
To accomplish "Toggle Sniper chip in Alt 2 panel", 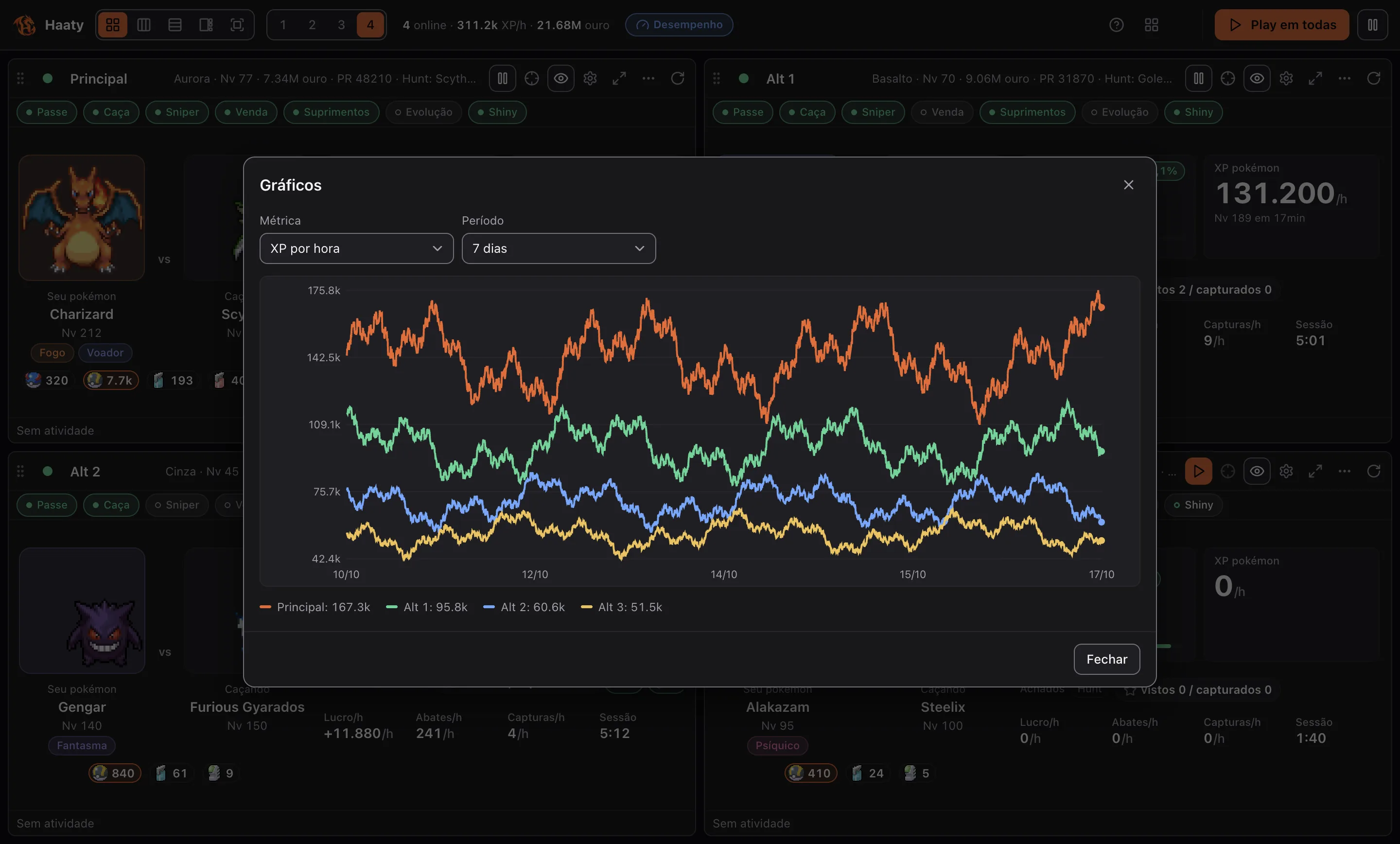I will point(177,505).
